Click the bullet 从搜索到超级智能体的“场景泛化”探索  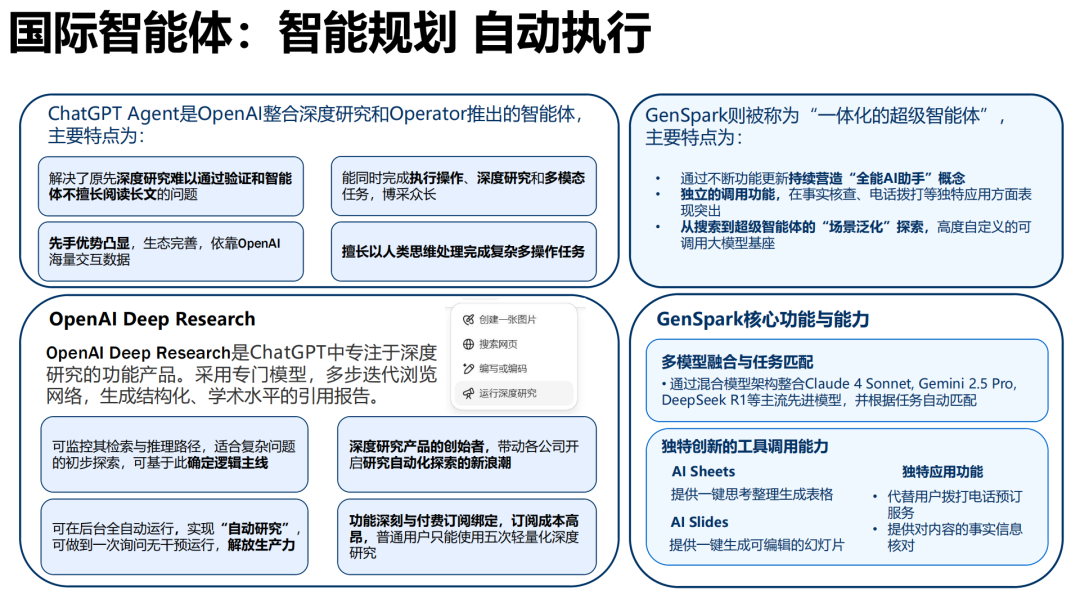pyautogui.click(x=856, y=235)
